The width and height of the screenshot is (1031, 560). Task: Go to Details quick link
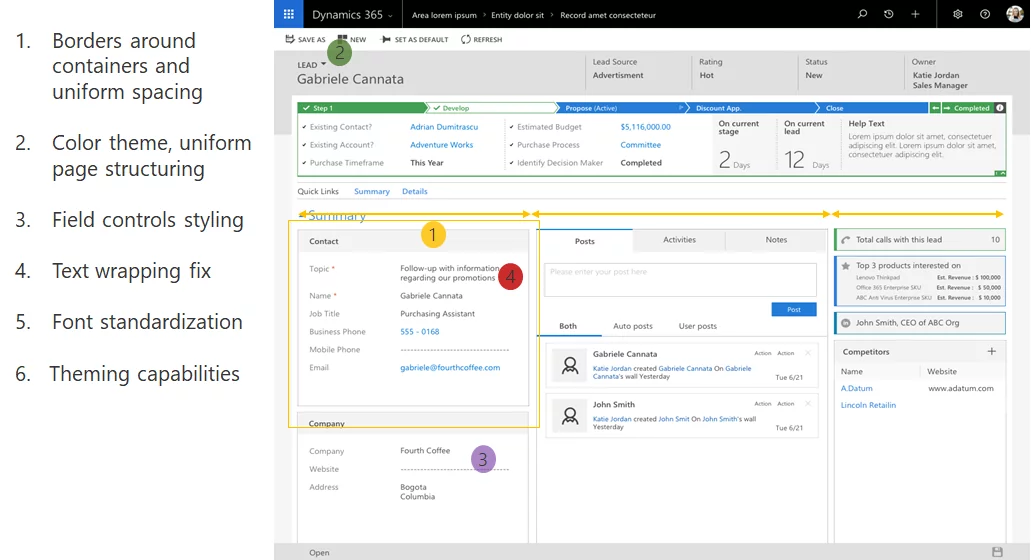[414, 191]
